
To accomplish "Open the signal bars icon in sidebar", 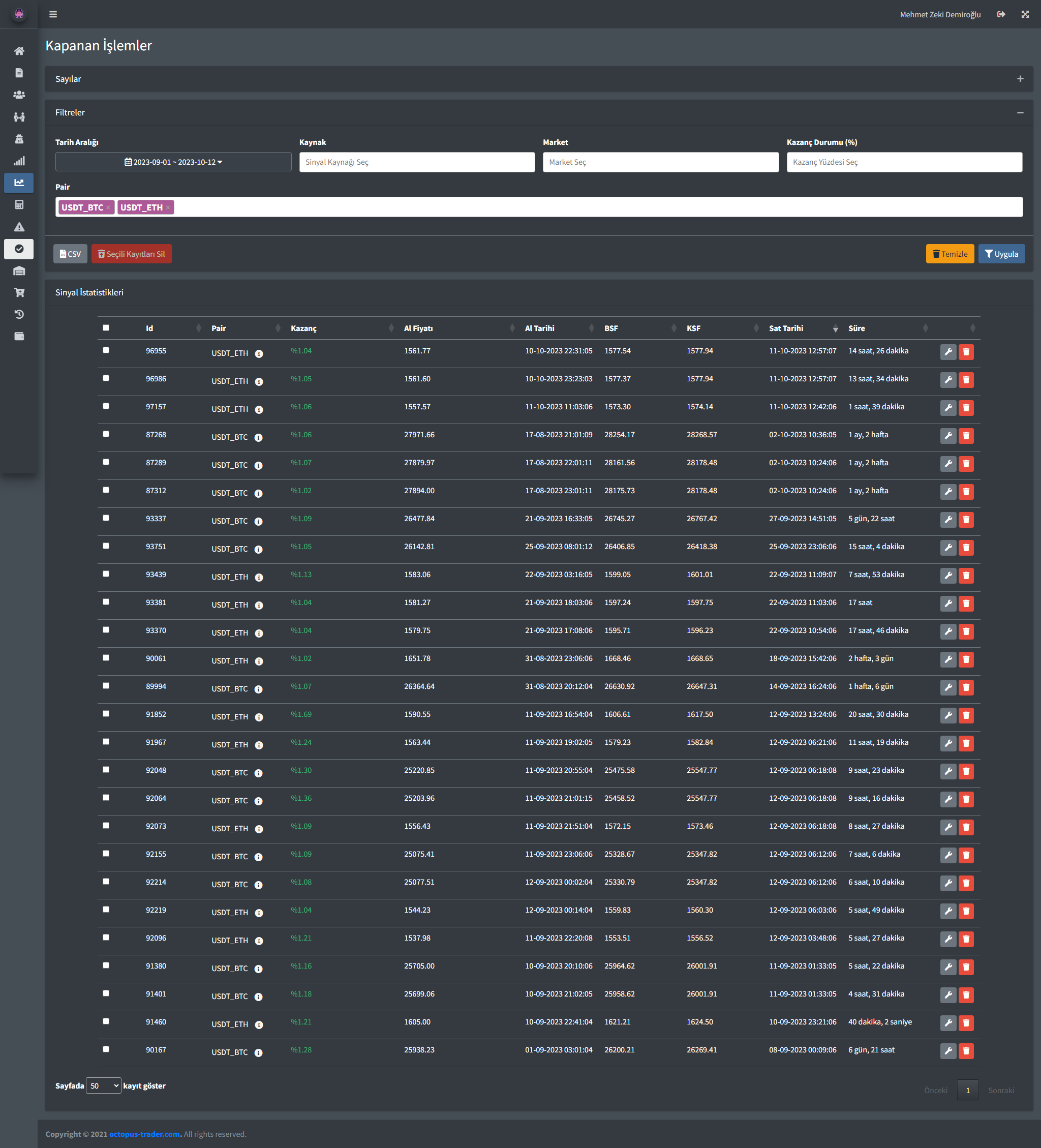I will 19,161.
